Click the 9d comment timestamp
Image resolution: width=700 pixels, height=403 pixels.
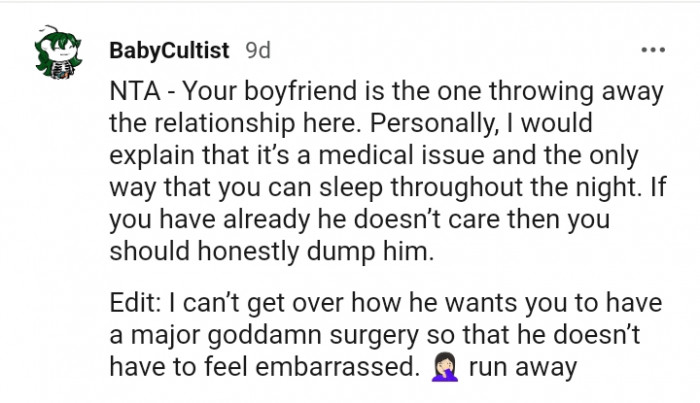[x=258, y=49]
